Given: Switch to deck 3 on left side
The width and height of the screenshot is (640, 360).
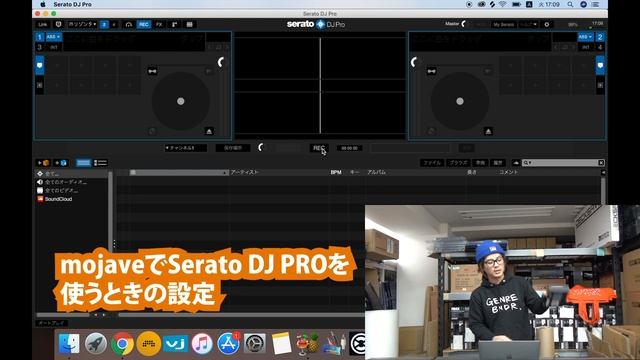Looking at the screenshot, I should [x=40, y=47].
